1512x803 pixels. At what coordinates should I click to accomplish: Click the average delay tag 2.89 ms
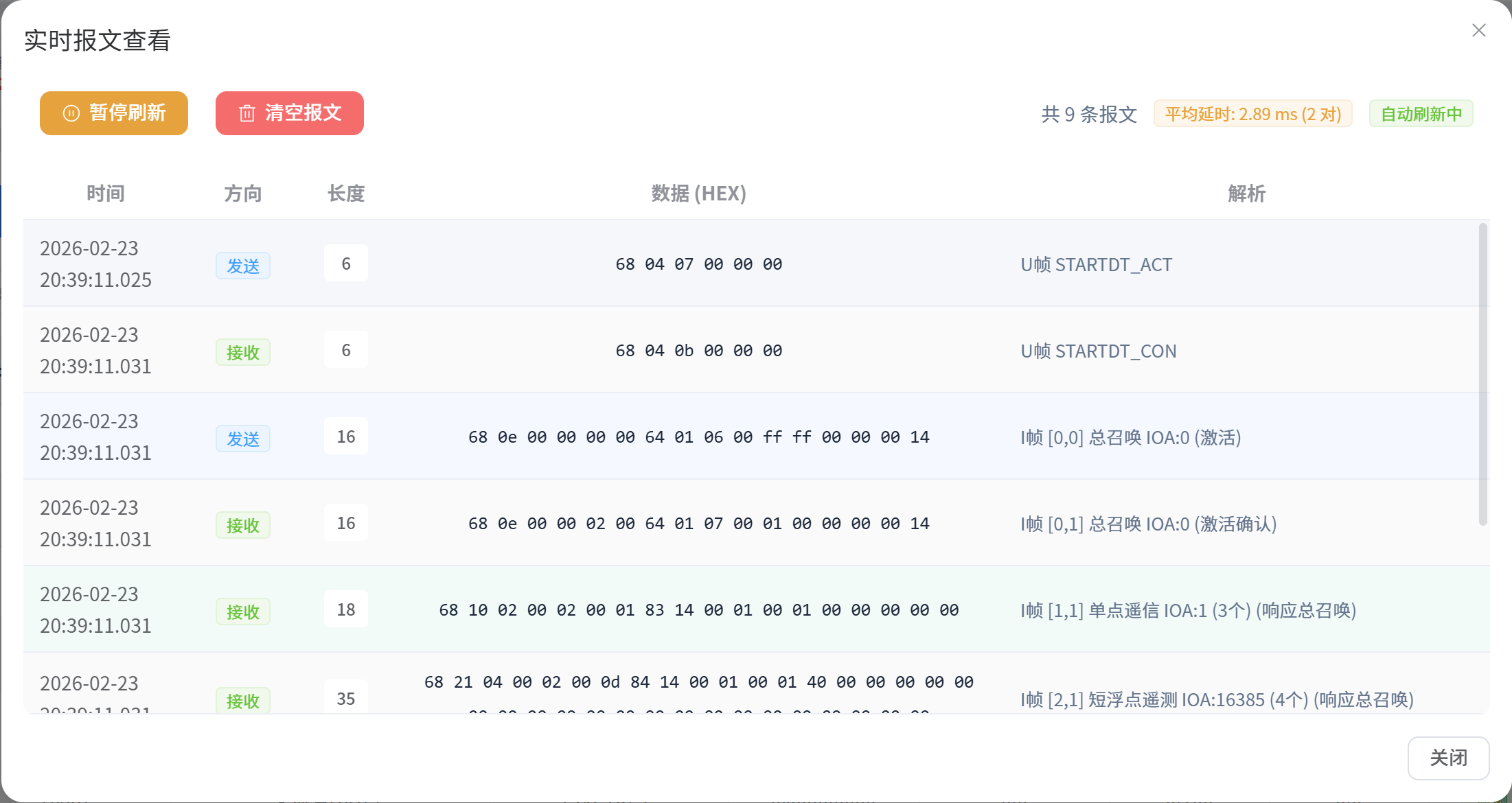pyautogui.click(x=1252, y=114)
